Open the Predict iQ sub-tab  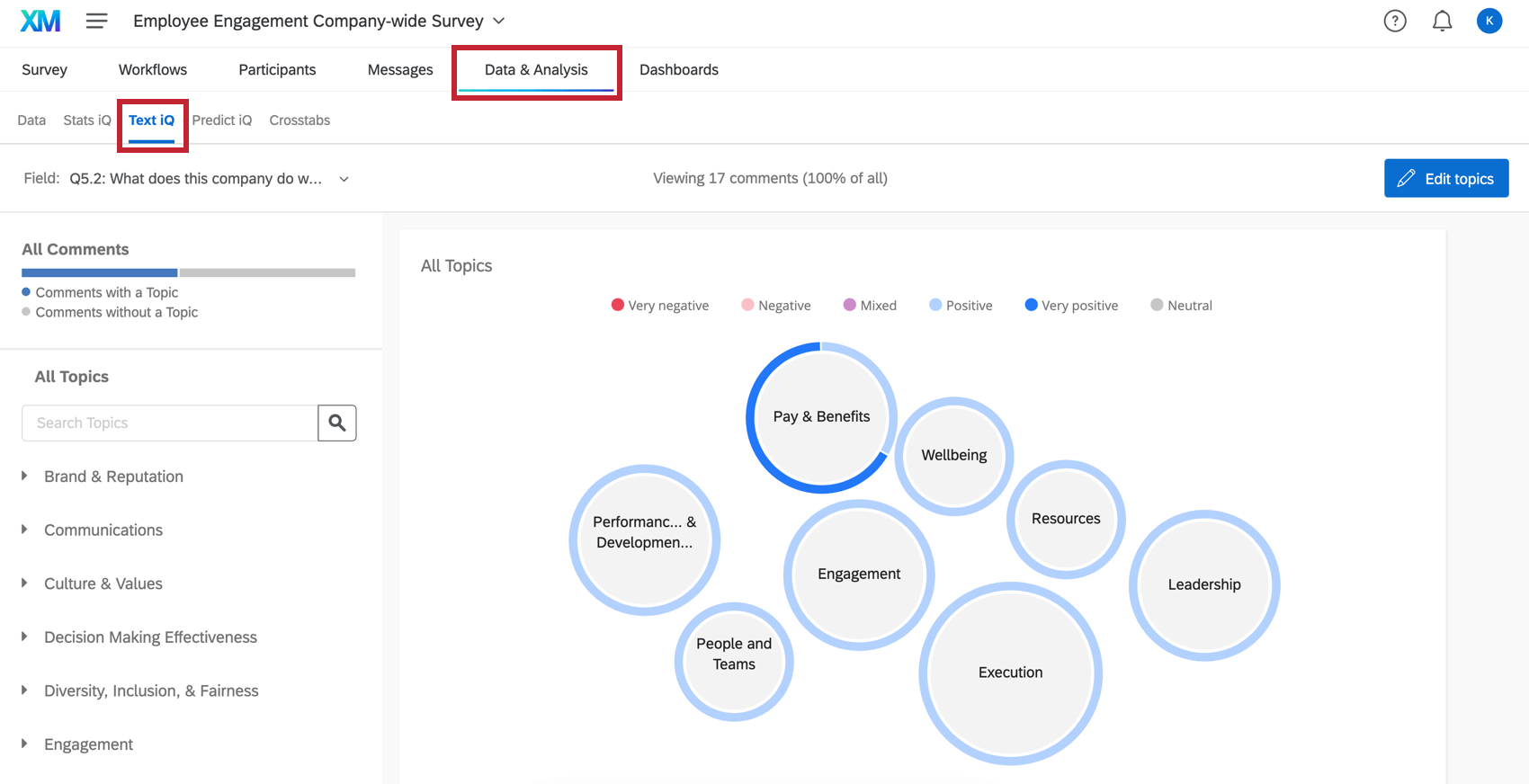click(x=222, y=120)
